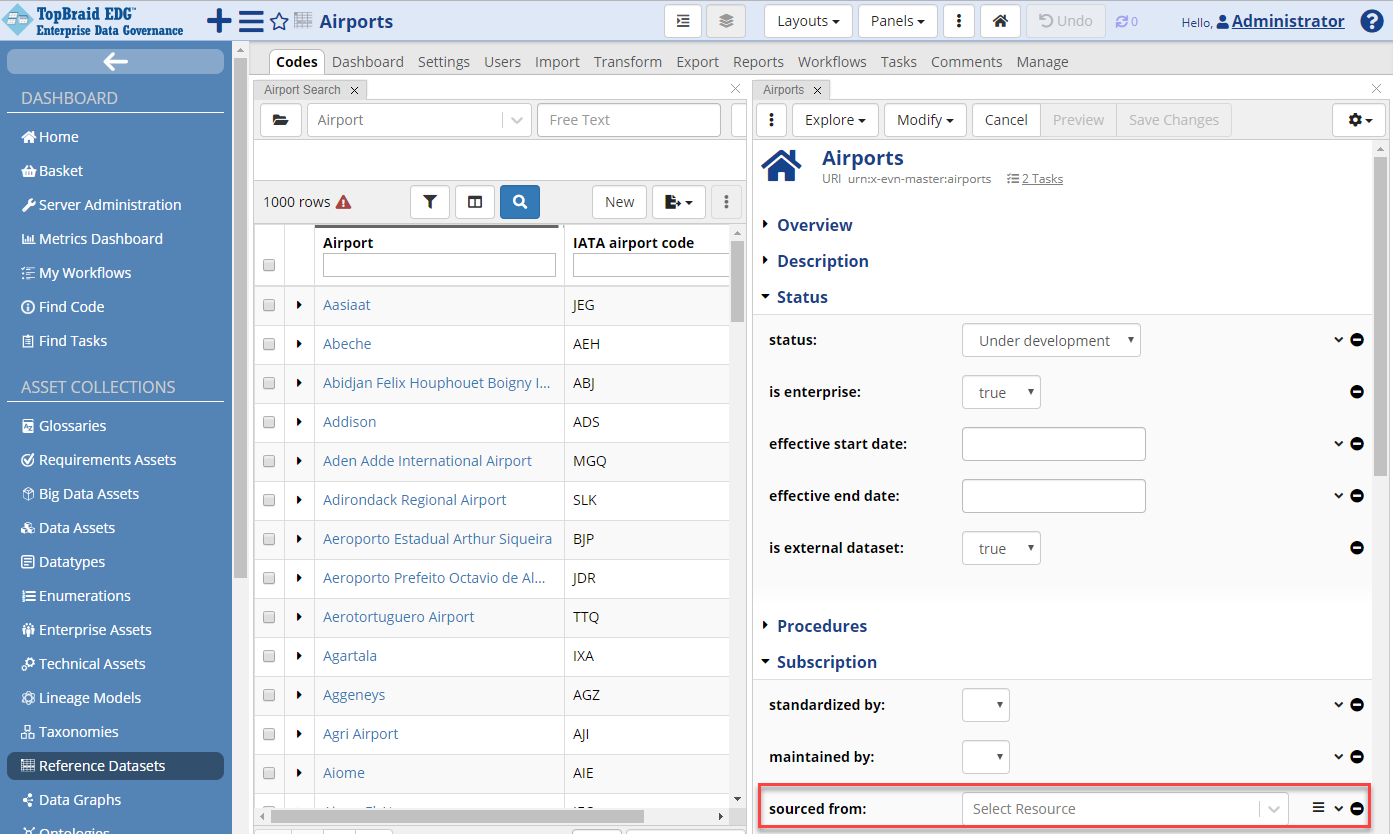
Task: Open the Layouts dropdown menu
Action: (x=808, y=21)
